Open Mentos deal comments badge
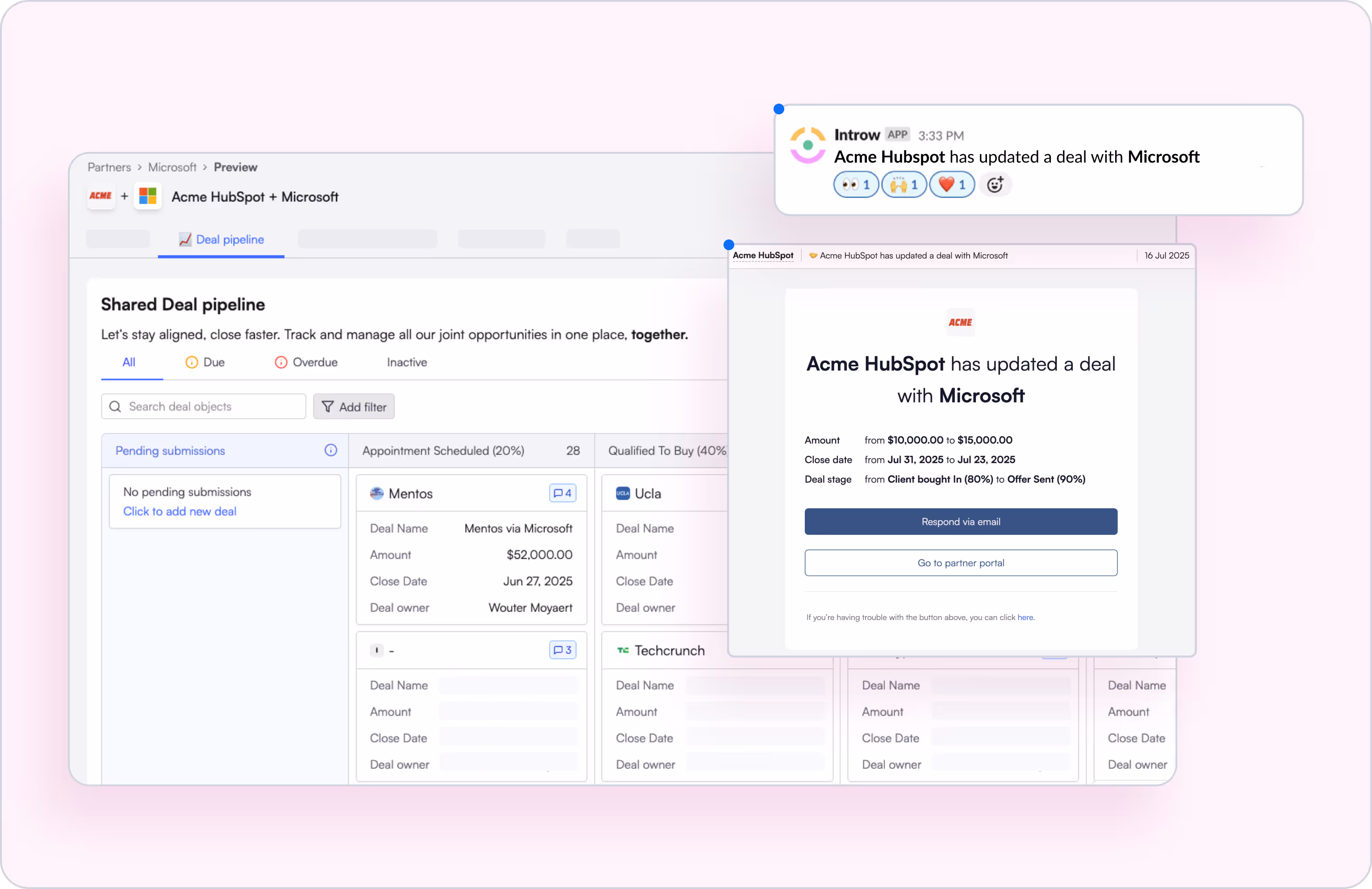Image resolution: width=1372 pixels, height=889 pixels. [x=563, y=494]
